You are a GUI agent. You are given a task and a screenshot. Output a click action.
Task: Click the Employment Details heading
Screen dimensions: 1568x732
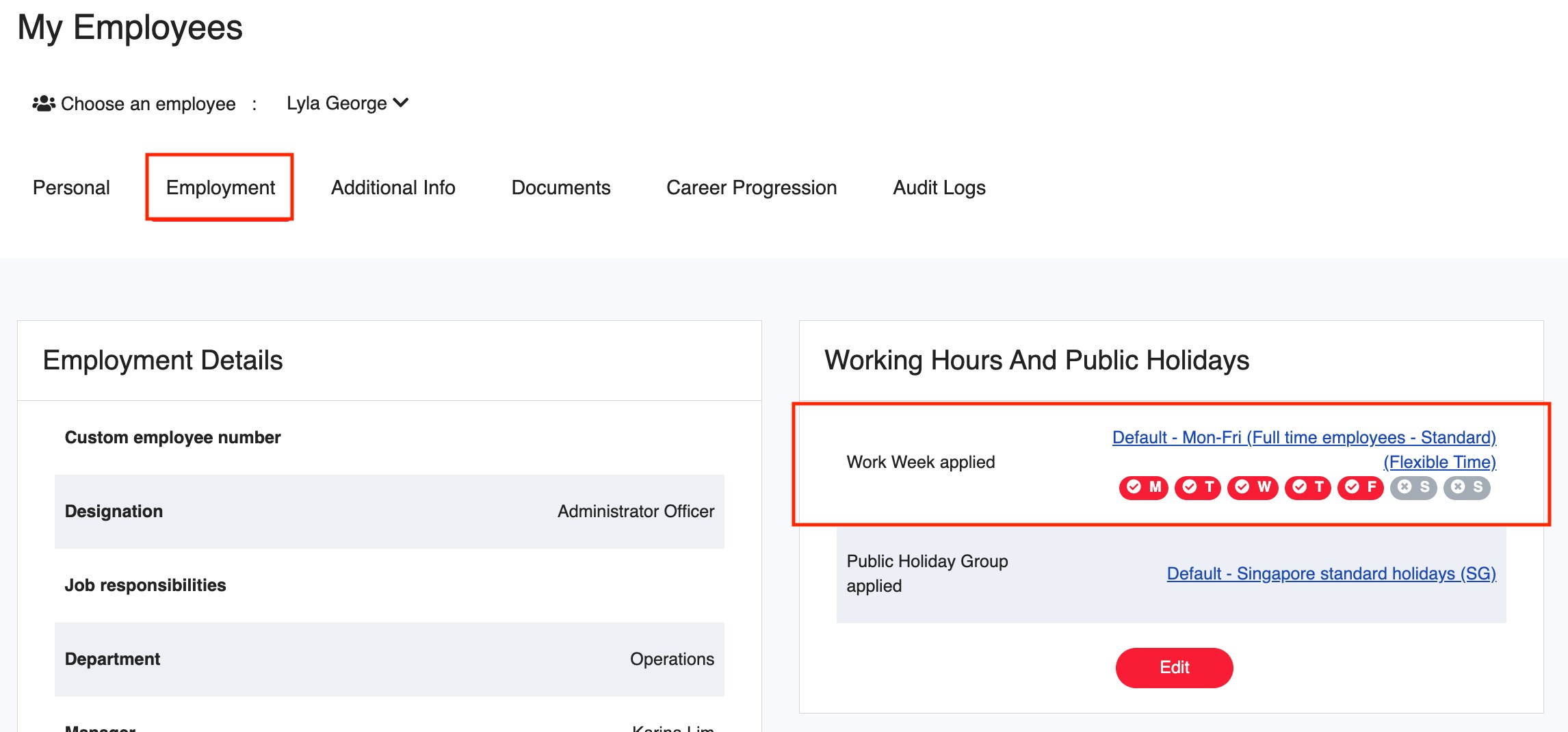click(x=163, y=361)
